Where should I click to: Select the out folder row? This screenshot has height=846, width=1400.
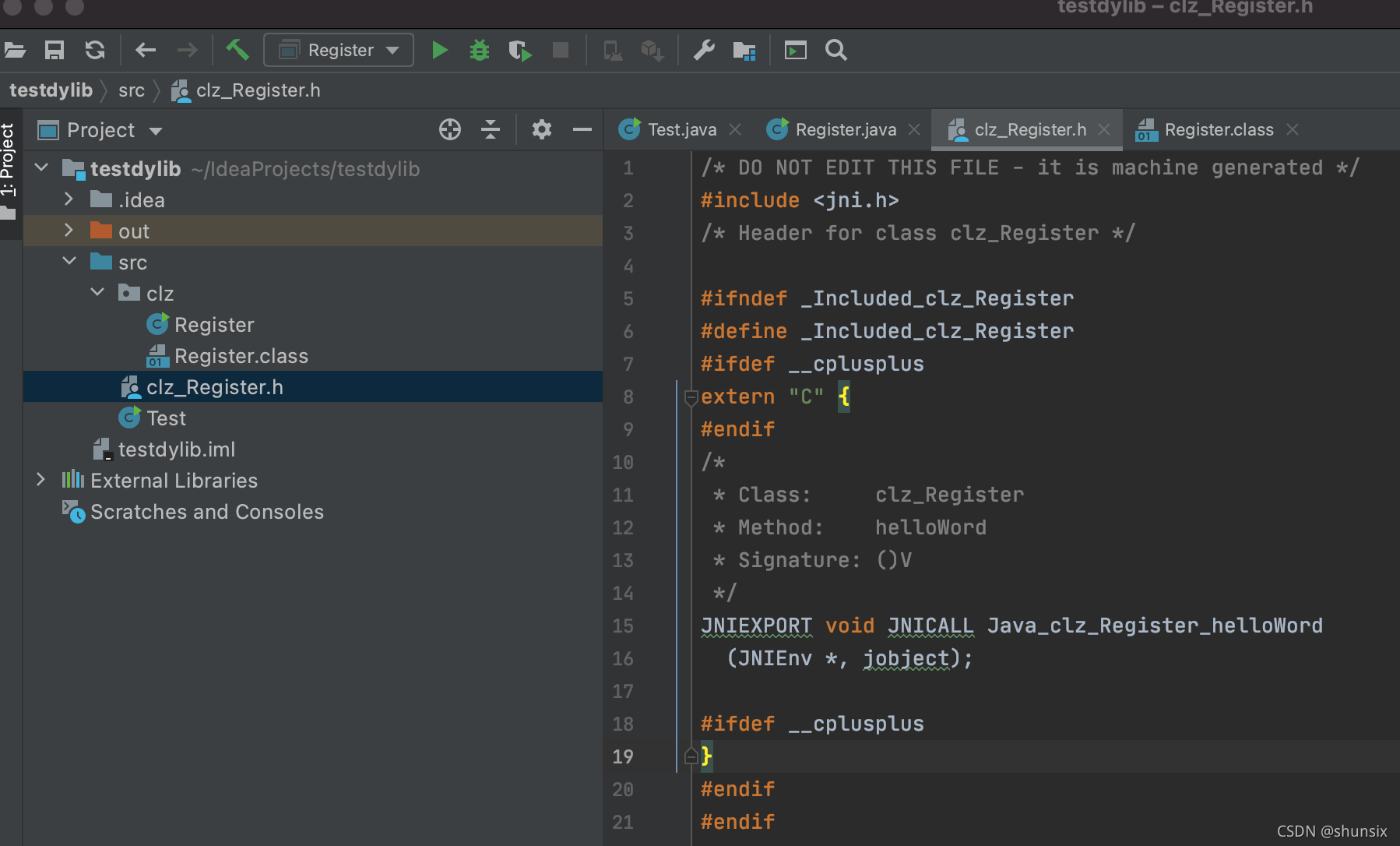[313, 231]
